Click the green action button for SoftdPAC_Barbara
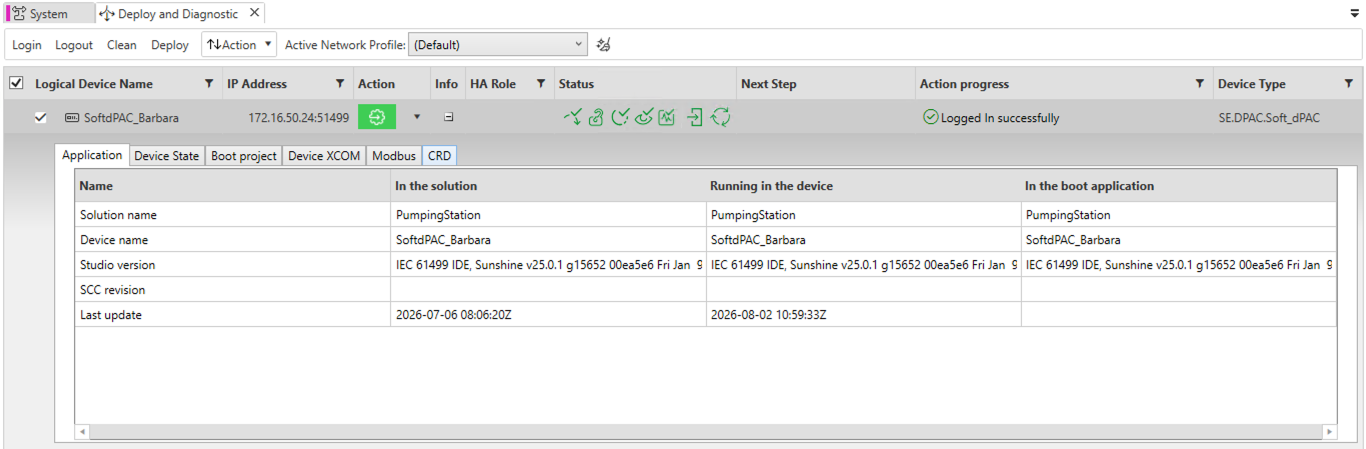The width and height of the screenshot is (1366, 449). pos(377,117)
